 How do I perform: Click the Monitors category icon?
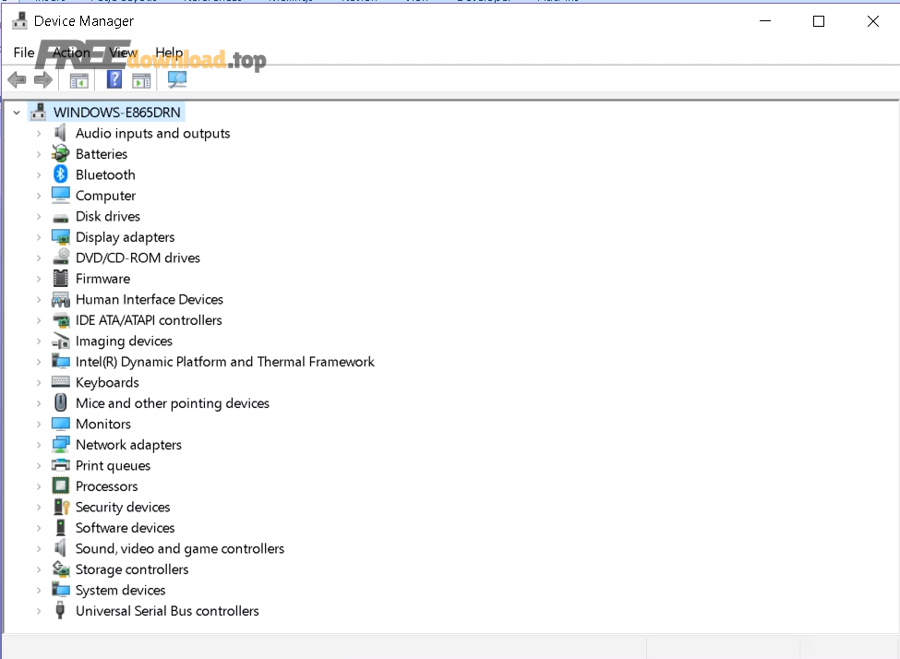click(60, 424)
